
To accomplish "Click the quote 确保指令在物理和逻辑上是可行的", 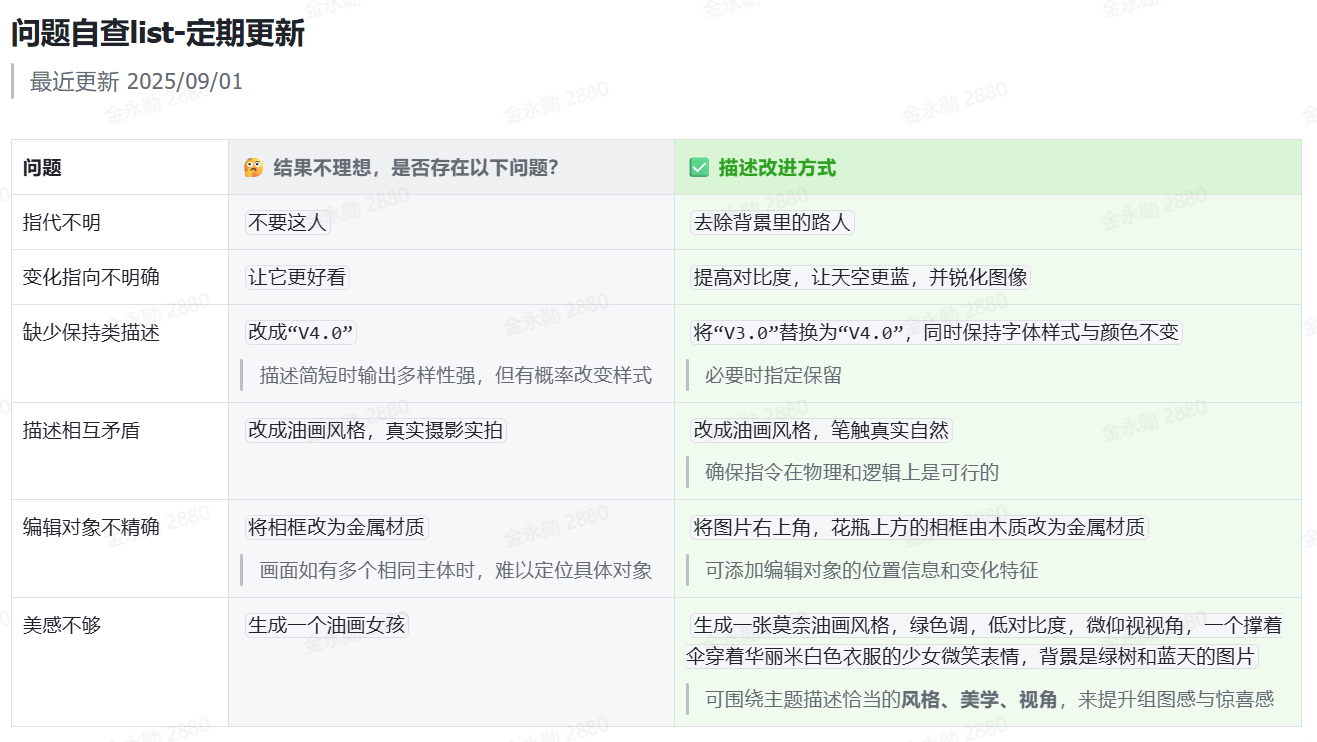I will 852,472.
